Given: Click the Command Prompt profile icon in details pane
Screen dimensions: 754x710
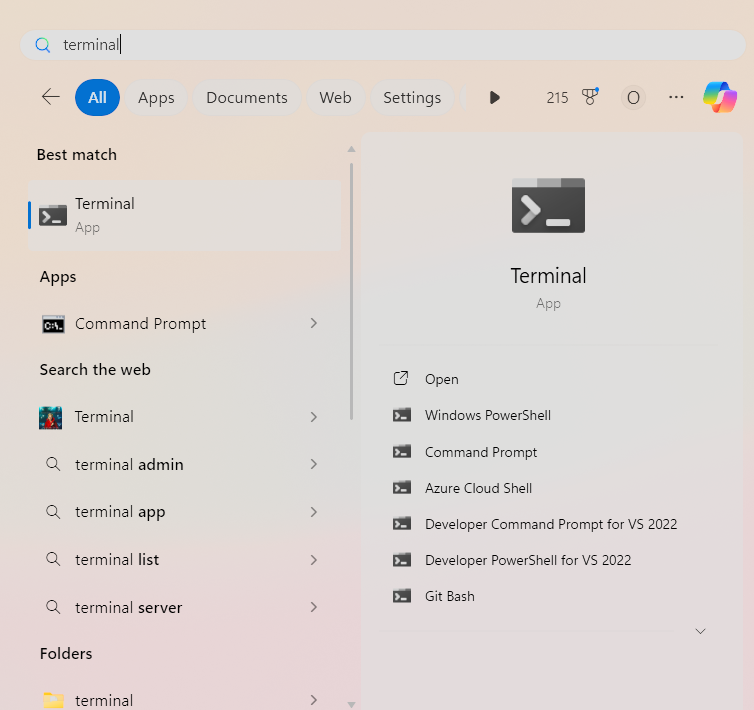Looking at the screenshot, I should click(402, 452).
